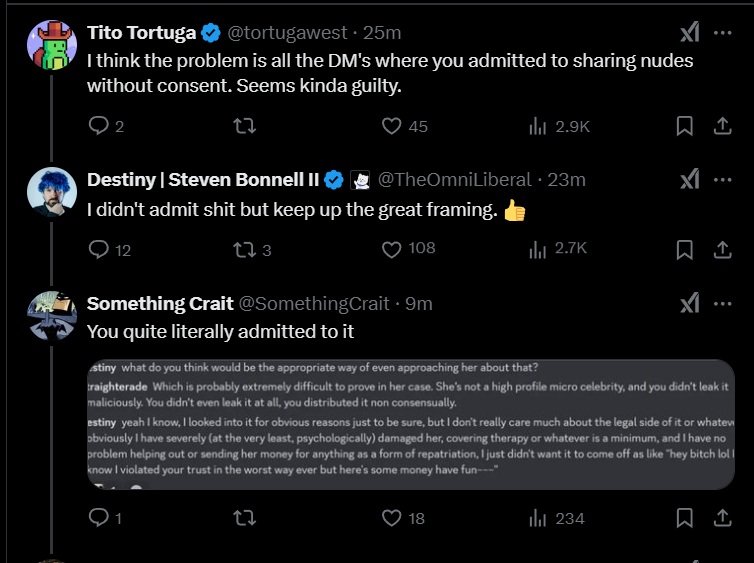Like Tito Tortuga's tweet
This screenshot has width=754, height=563.
tap(392, 126)
